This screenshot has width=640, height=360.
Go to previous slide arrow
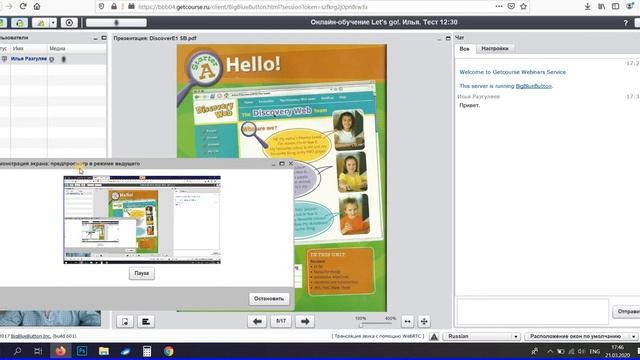257,322
